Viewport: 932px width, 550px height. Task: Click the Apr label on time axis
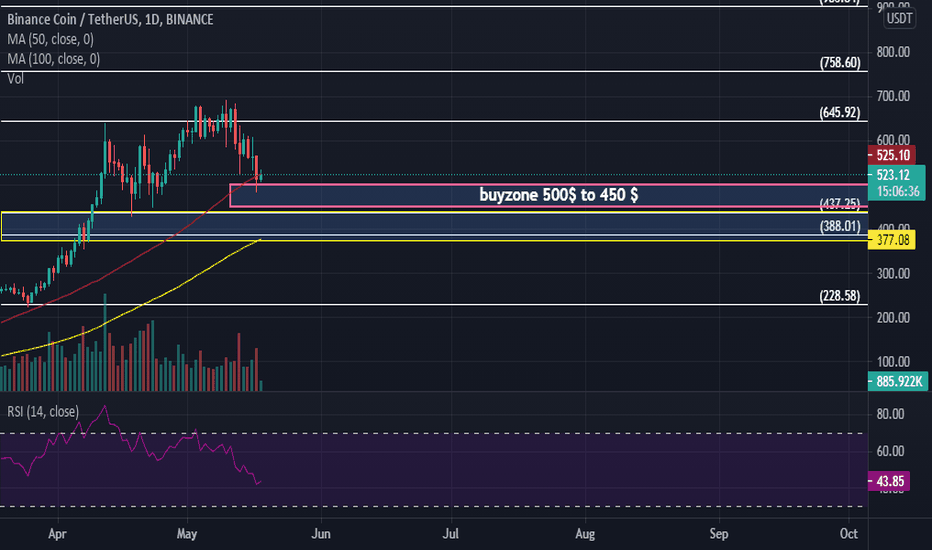click(57, 533)
